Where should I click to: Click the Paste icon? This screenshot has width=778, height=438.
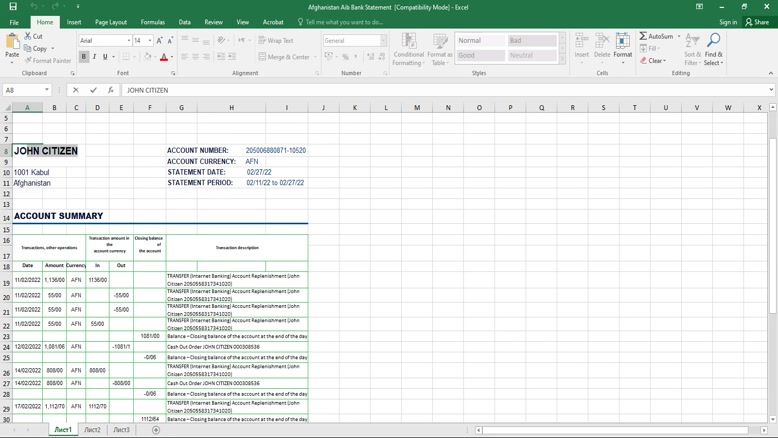click(13, 43)
